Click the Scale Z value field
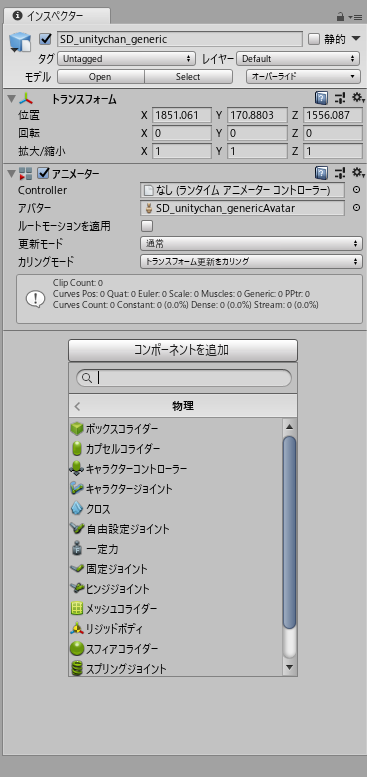Viewport: 367px width, 777px height. (x=332, y=151)
